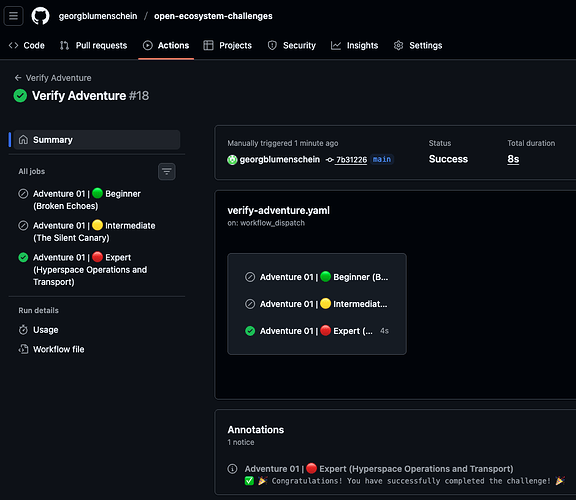Open the hamburger navigation menu
576x500 pixels.
[x=13, y=16]
